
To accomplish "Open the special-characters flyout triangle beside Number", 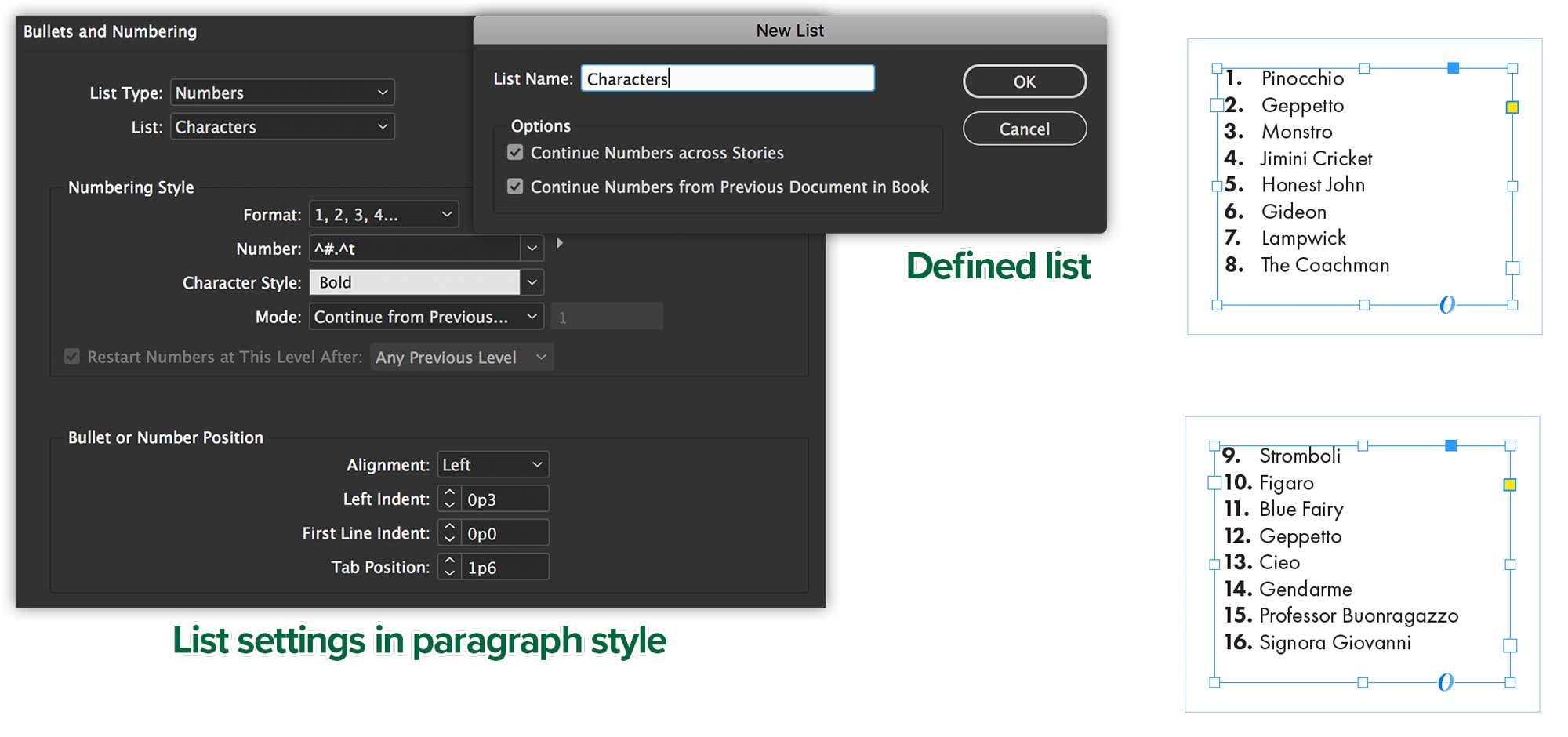I will [559, 244].
